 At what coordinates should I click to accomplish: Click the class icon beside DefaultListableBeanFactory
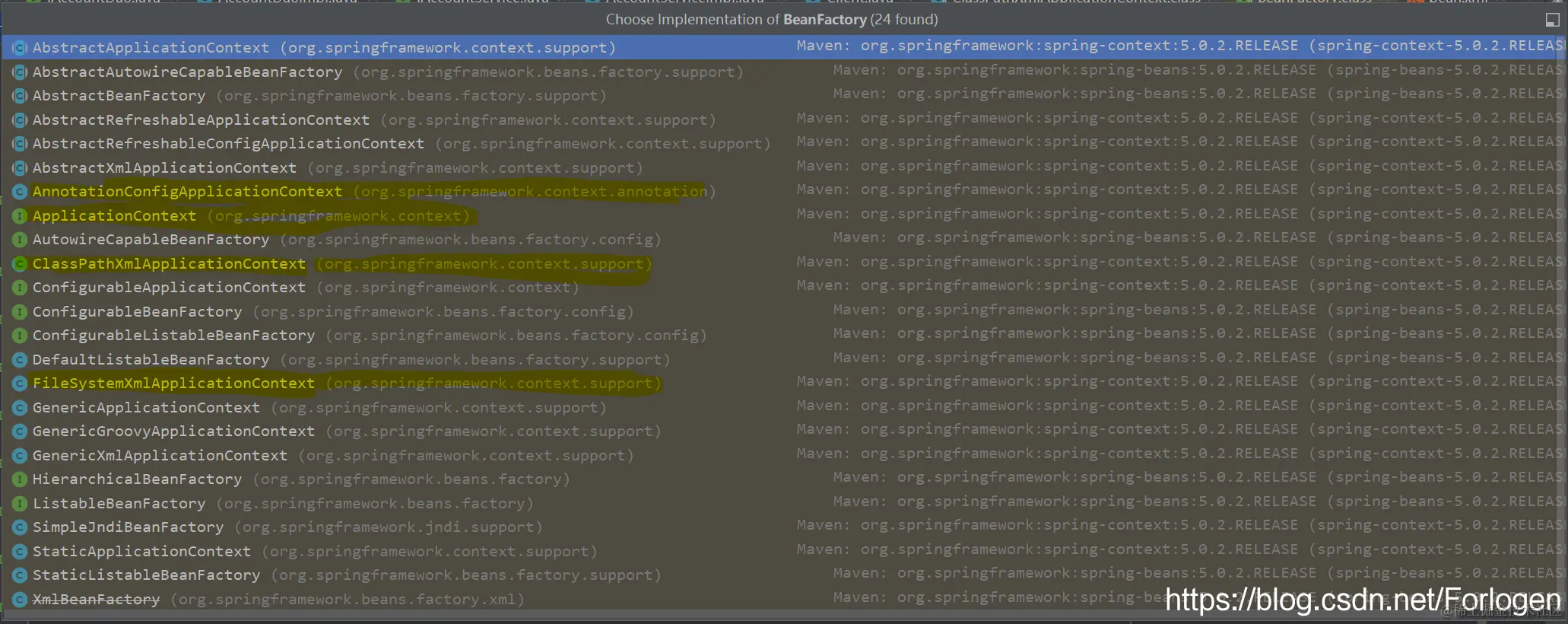click(20, 360)
